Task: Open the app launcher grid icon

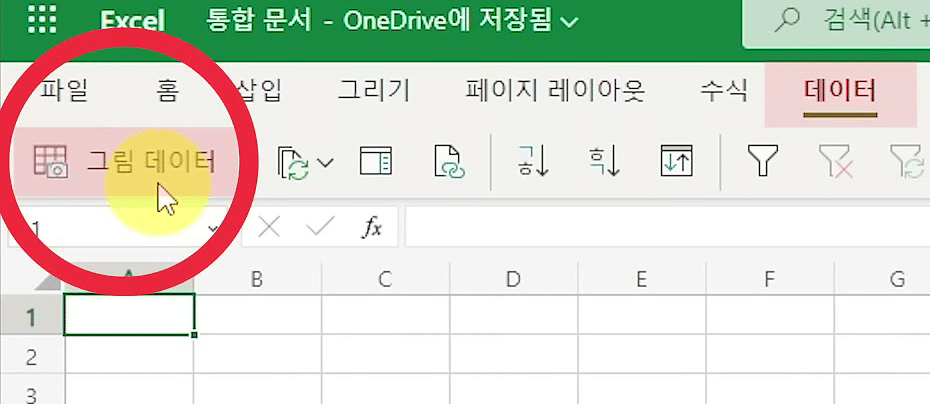Action: 43,19
